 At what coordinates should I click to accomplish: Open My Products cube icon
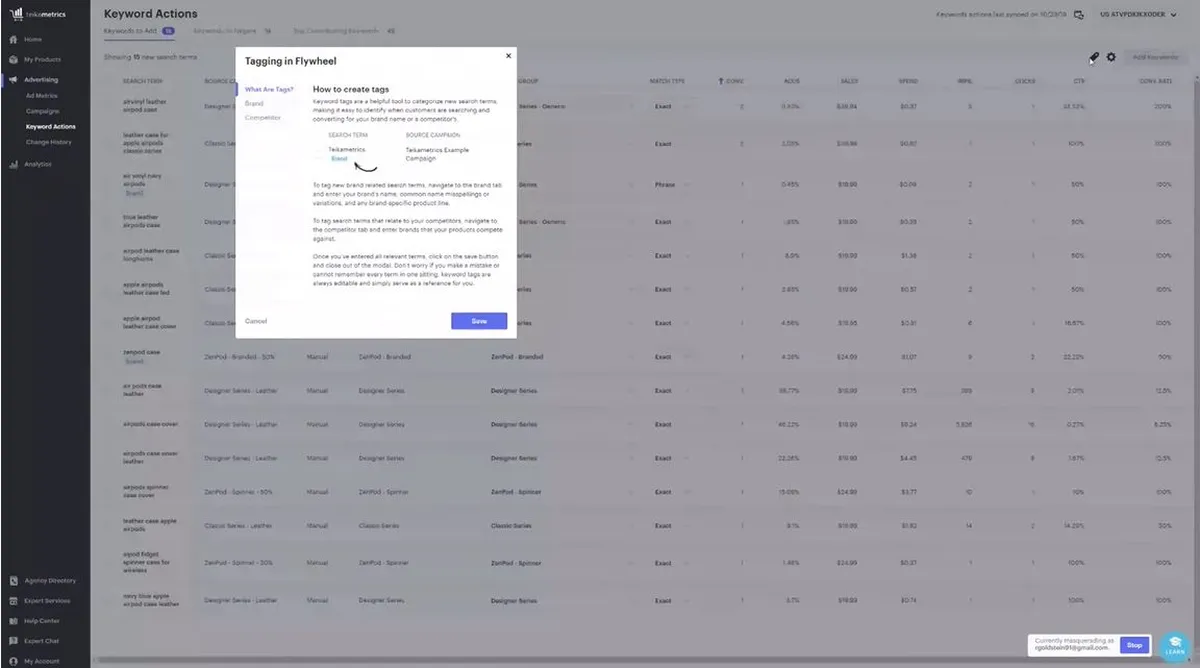tap(13, 60)
